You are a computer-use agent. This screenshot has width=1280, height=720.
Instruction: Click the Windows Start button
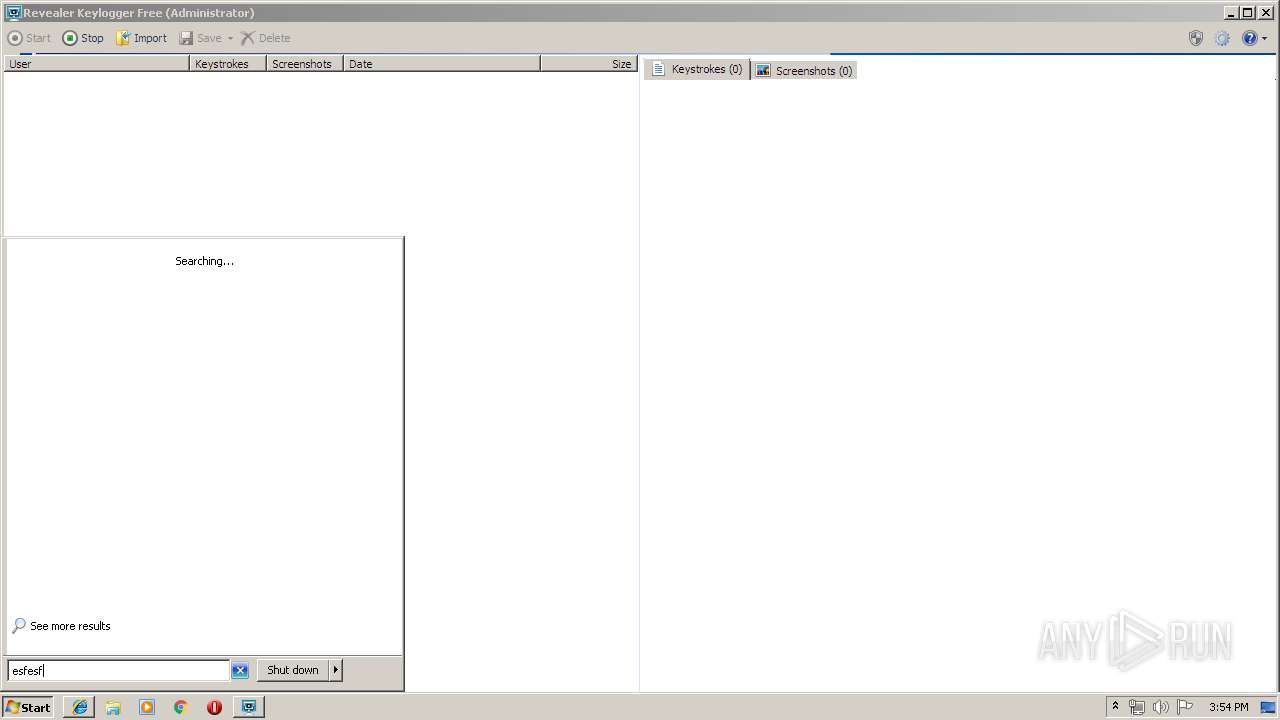tap(28, 707)
